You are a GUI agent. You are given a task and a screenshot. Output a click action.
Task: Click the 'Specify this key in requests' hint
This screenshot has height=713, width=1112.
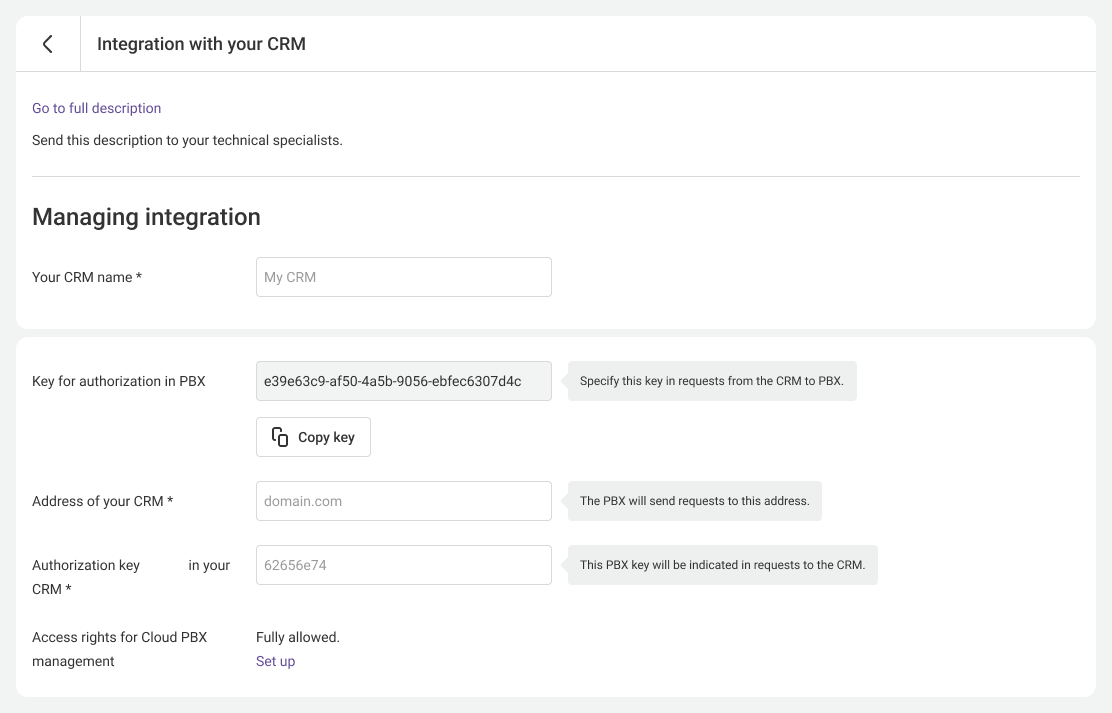(x=712, y=381)
